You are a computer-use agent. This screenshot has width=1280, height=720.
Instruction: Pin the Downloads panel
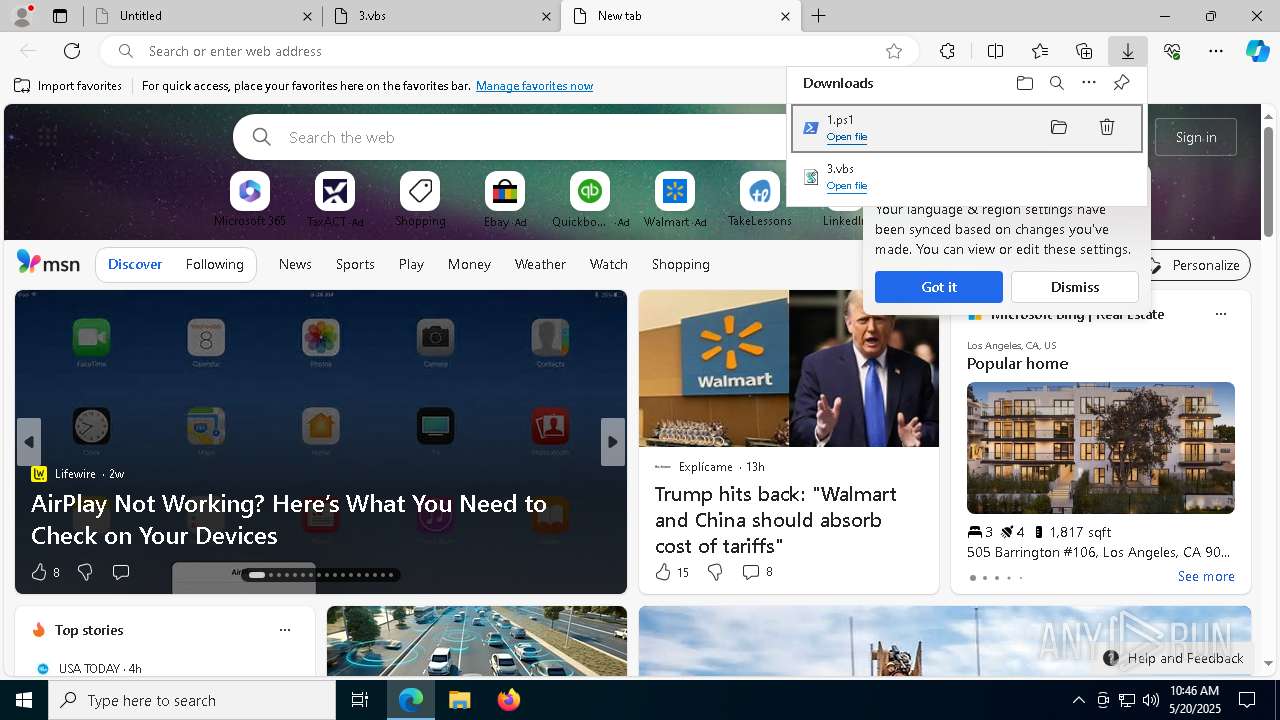1121,83
